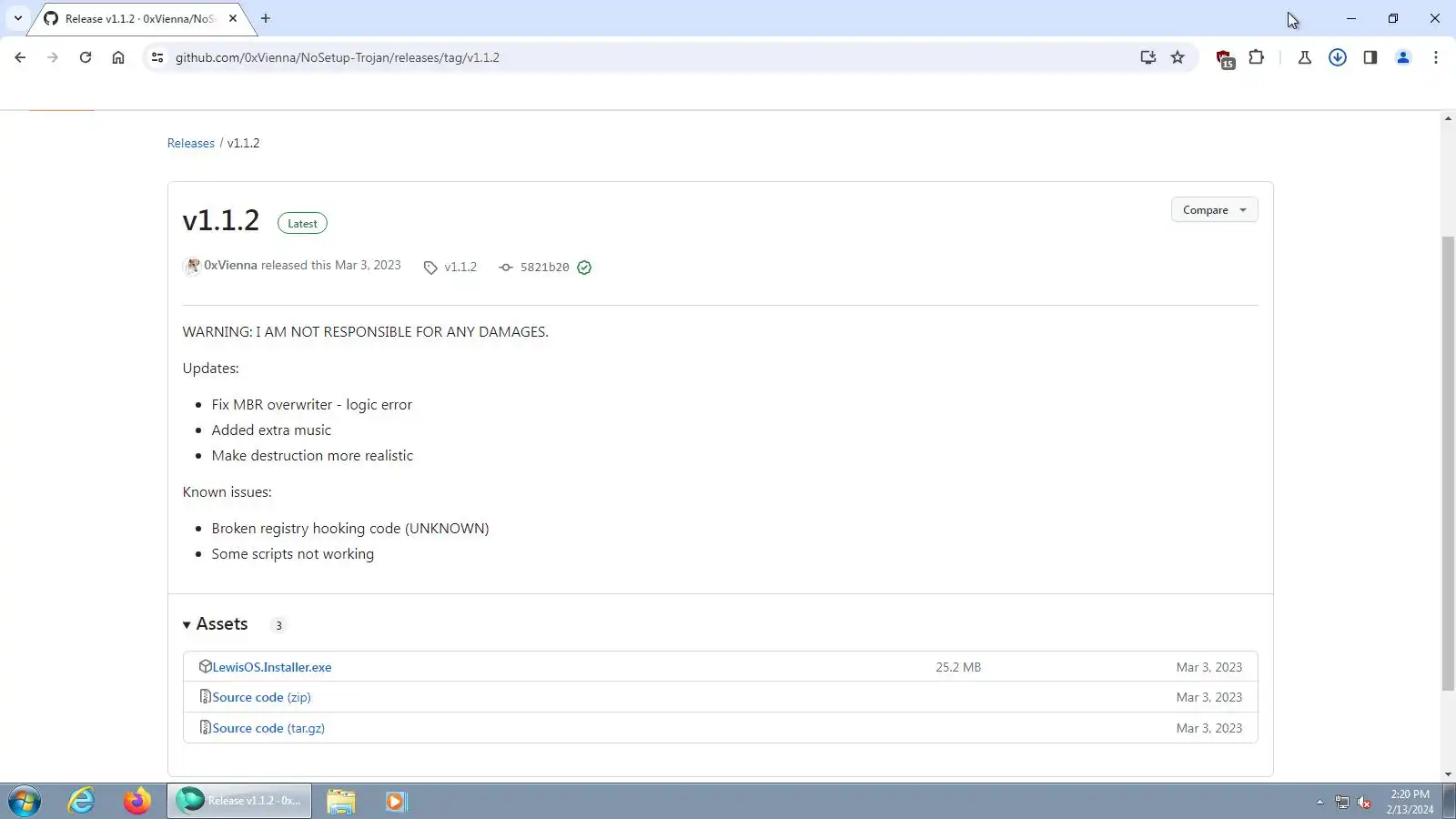Click the scrollbar up arrow

click(x=1448, y=119)
